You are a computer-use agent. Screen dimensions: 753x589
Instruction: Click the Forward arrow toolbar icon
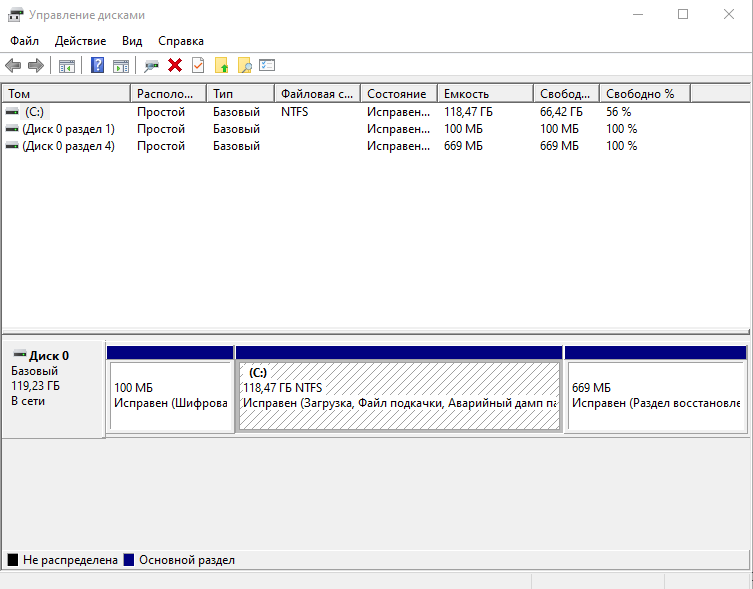click(x=36, y=65)
